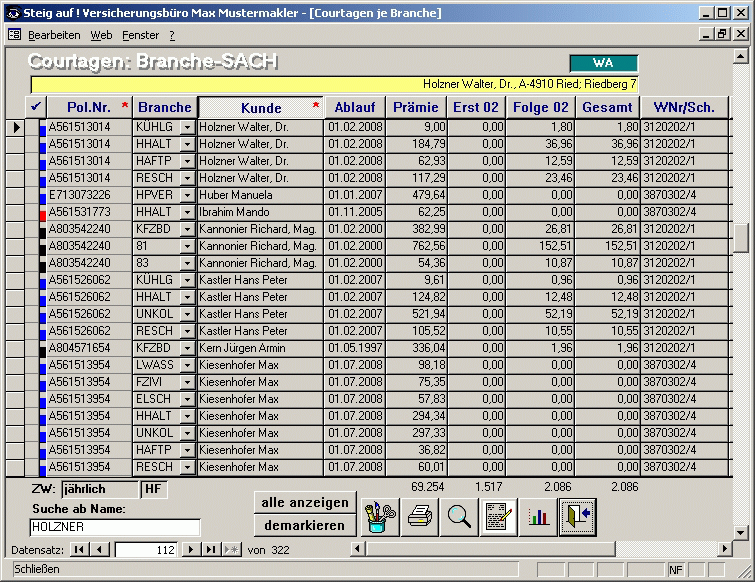The image size is (755, 582).
Task: Click the record number field showing 112
Action: pos(146,550)
